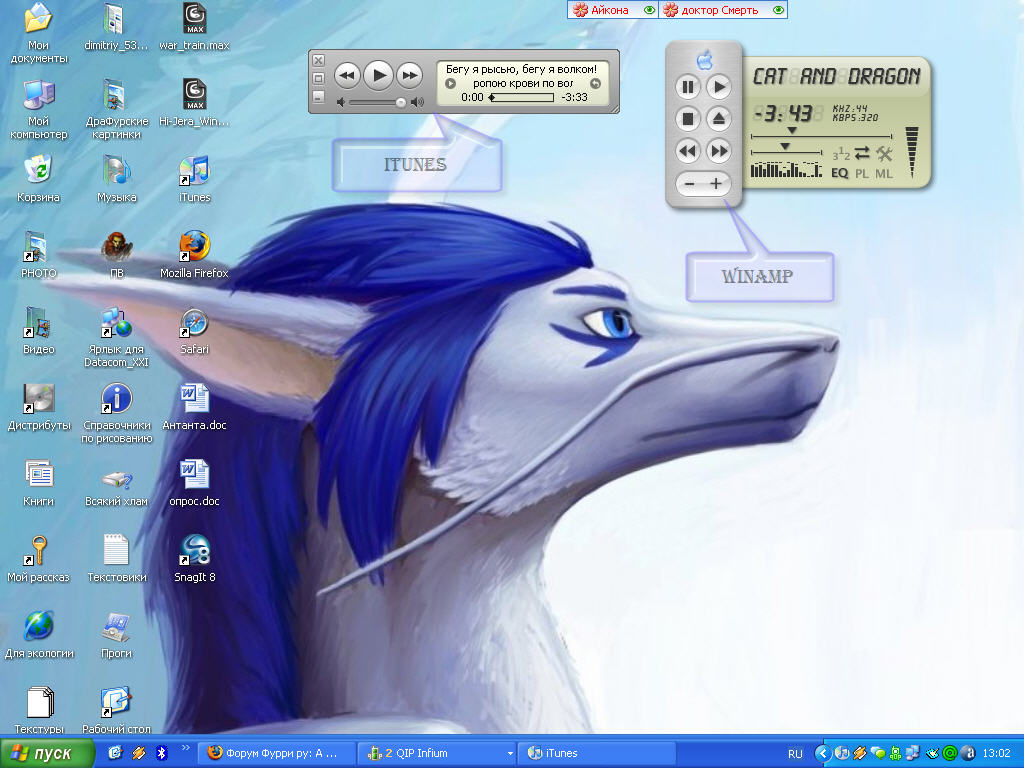The image size is (1024, 768).
Task: Open the пуск Start menu button
Action: click(48, 754)
